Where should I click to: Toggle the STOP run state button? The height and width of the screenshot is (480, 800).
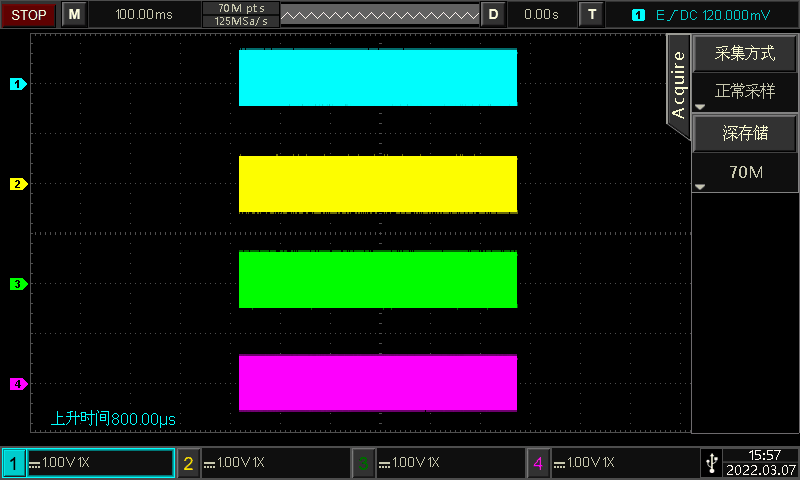(28, 14)
